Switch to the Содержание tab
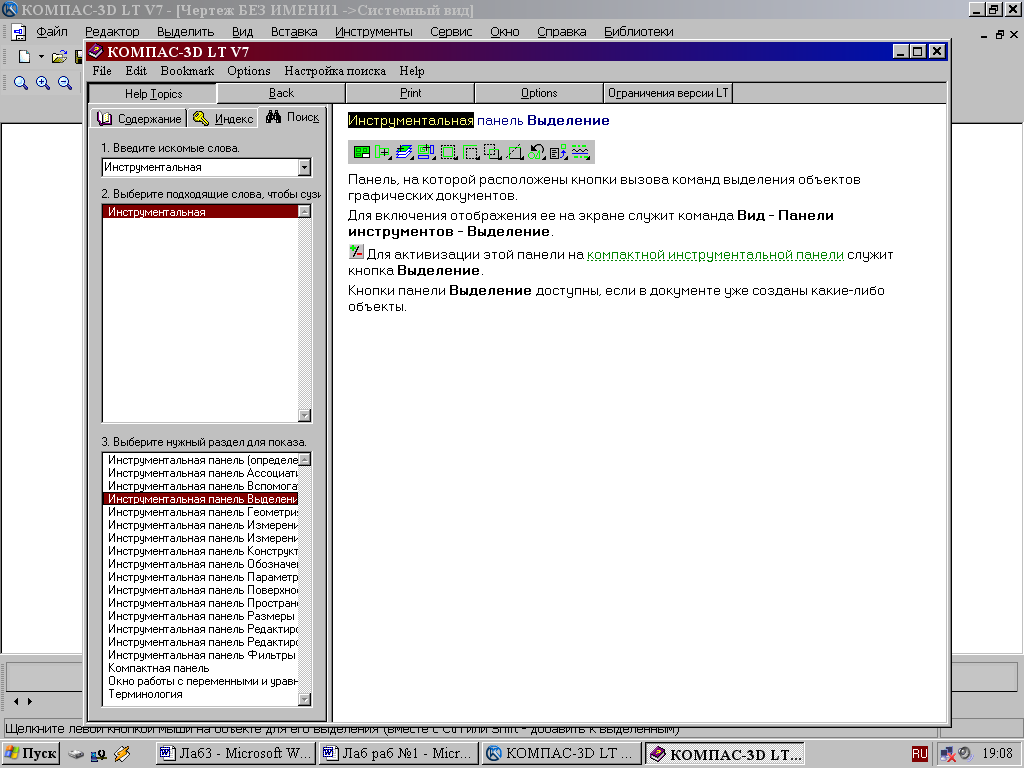The width and height of the screenshot is (1024, 768). (x=139, y=118)
